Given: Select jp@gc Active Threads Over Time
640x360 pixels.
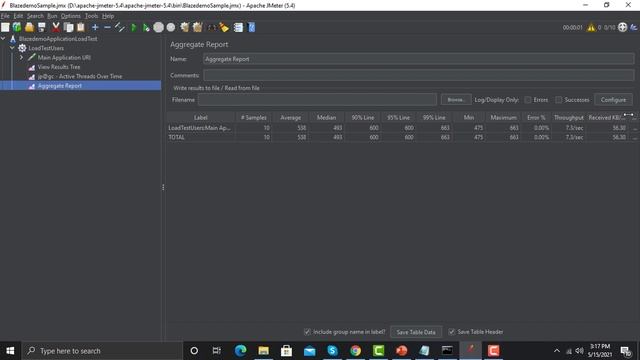Looking at the screenshot, I should point(80,76).
